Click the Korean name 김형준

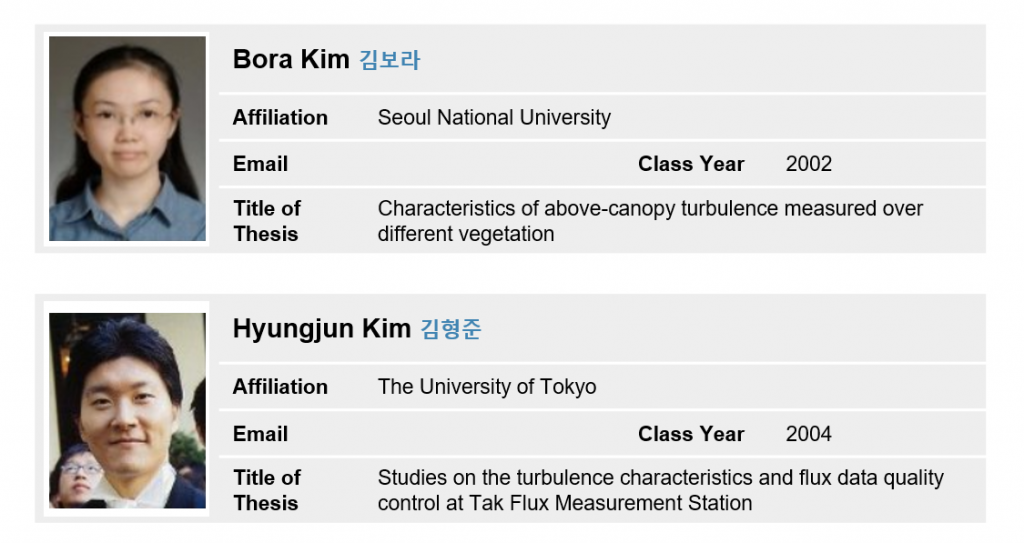click(450, 329)
